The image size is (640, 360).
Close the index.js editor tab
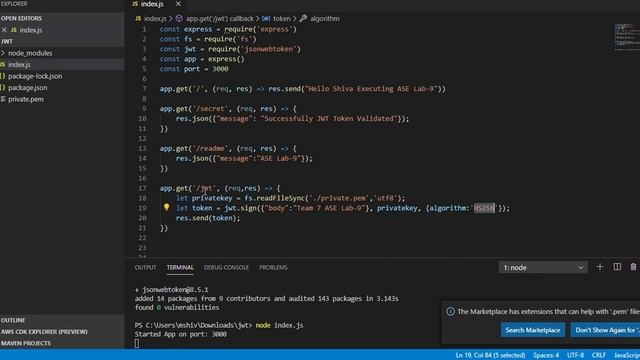(x=178, y=4)
